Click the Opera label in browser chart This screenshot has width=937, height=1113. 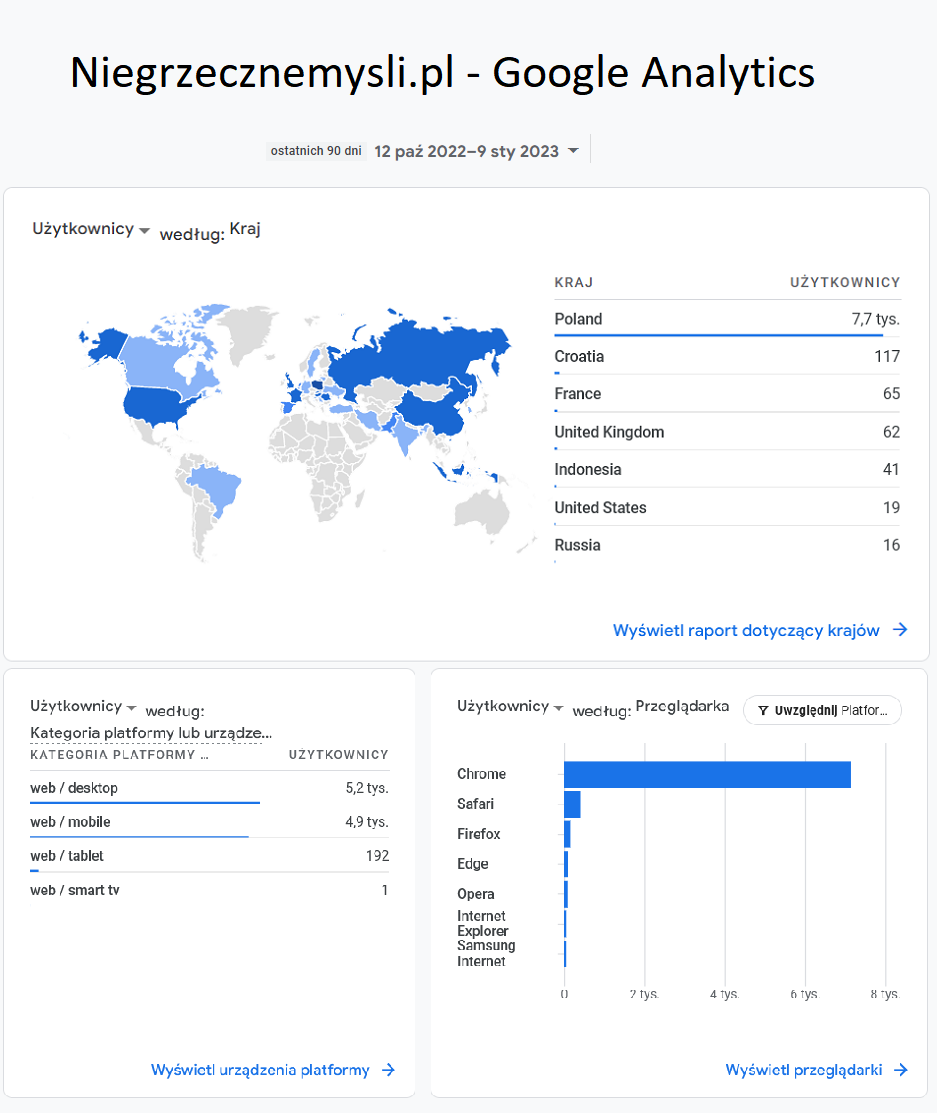[x=476, y=894]
